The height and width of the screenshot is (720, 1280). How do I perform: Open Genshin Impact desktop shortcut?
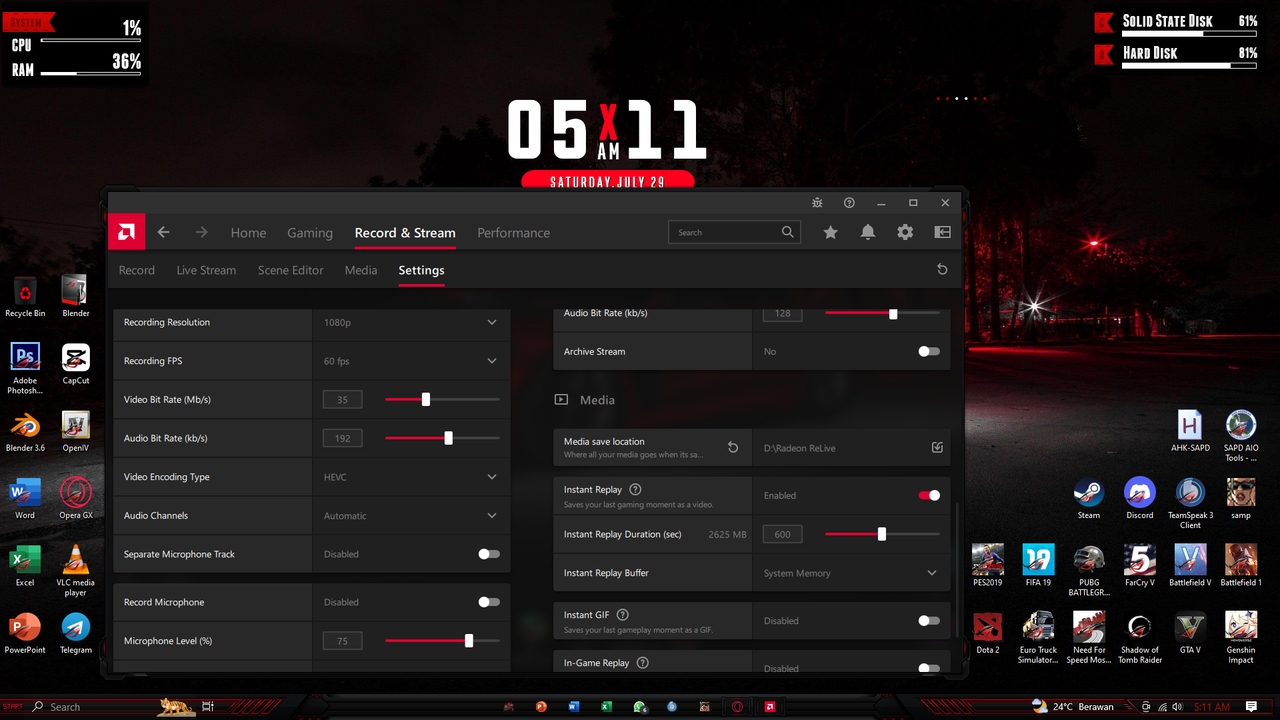1241,637
